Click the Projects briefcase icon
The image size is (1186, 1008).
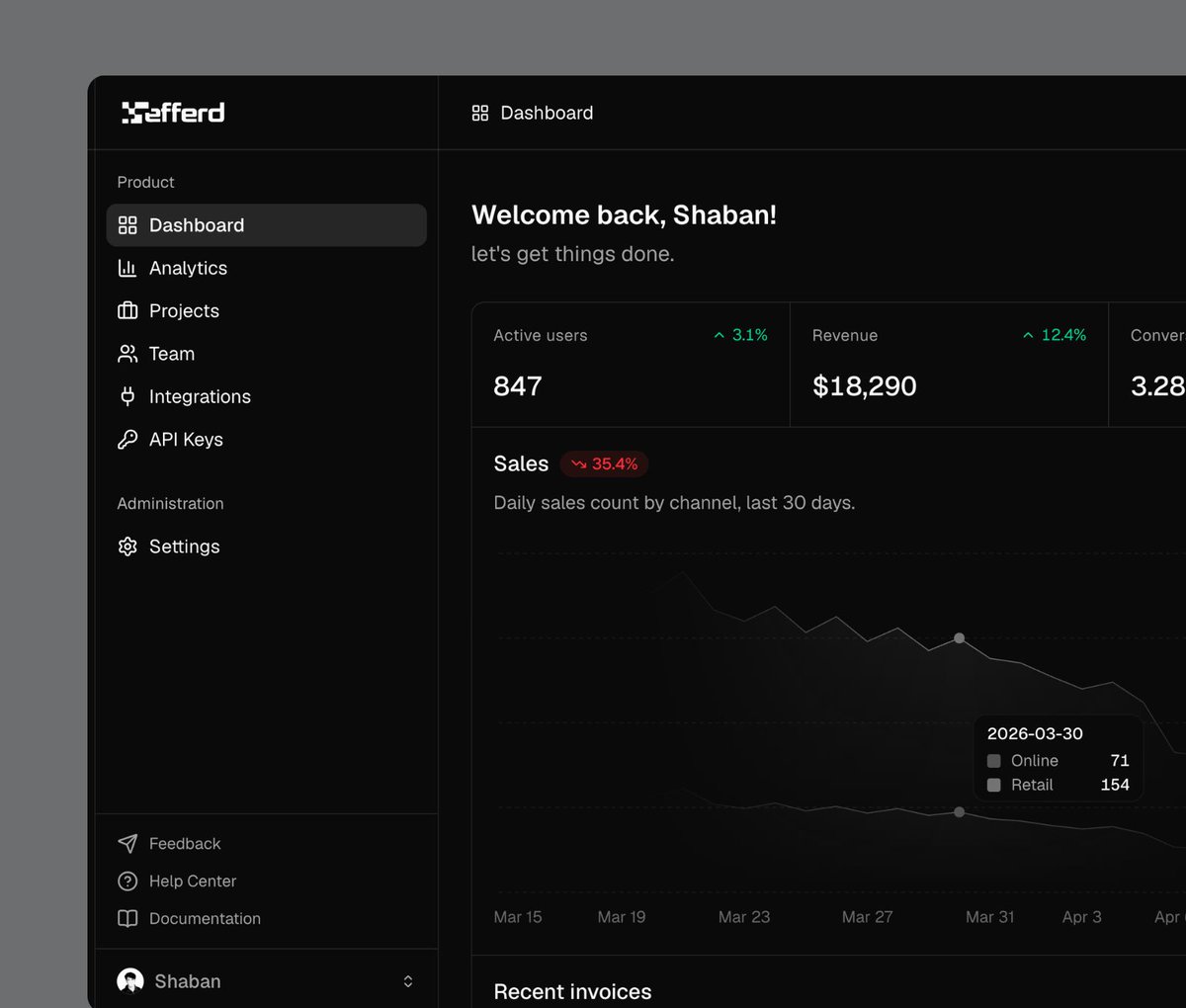point(127,310)
